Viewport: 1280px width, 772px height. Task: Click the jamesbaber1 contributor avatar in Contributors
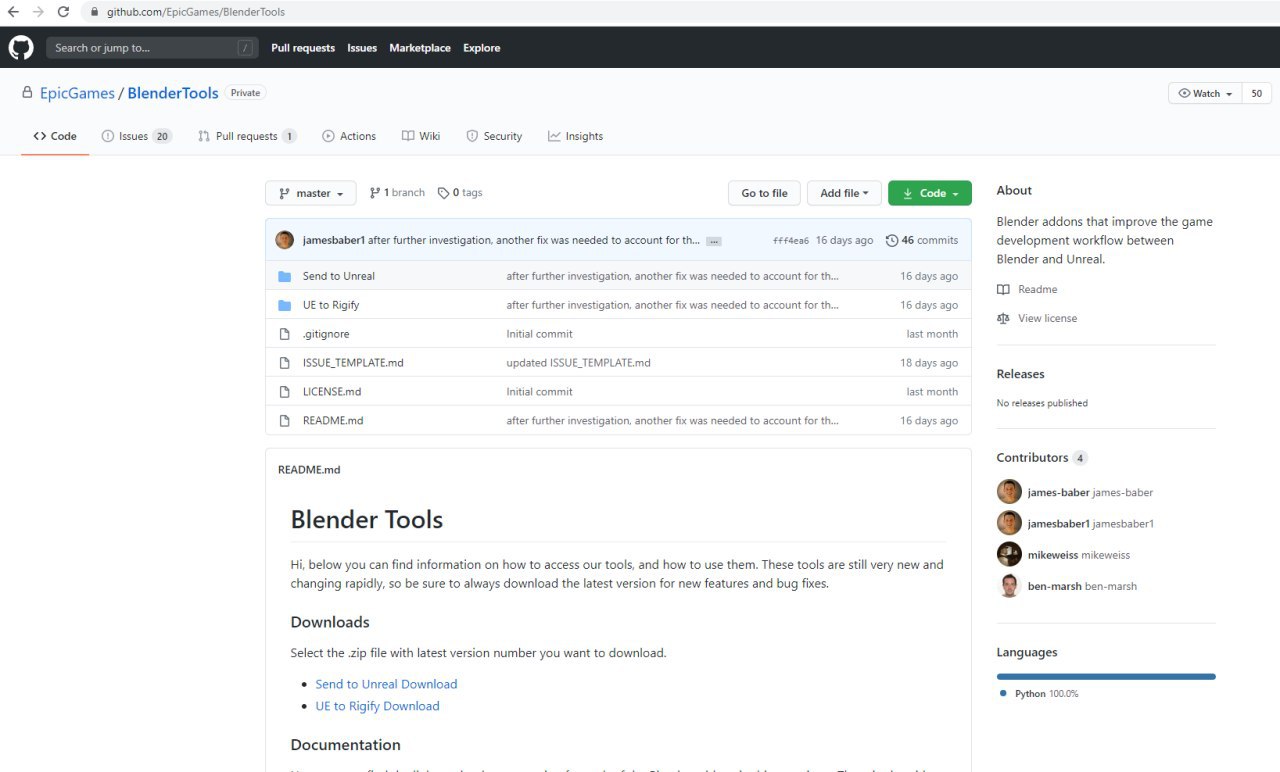click(1009, 523)
